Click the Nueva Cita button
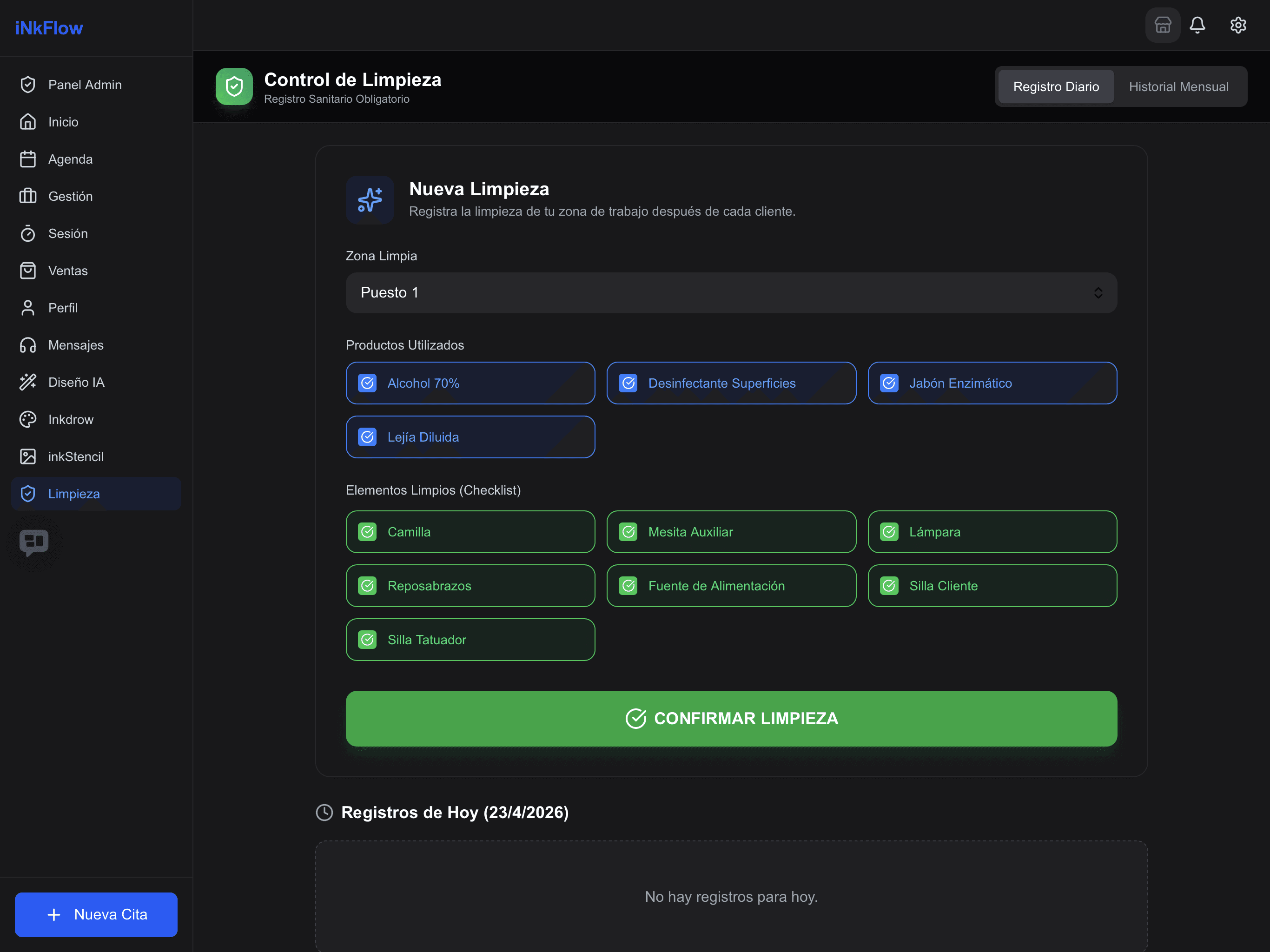 [96, 914]
